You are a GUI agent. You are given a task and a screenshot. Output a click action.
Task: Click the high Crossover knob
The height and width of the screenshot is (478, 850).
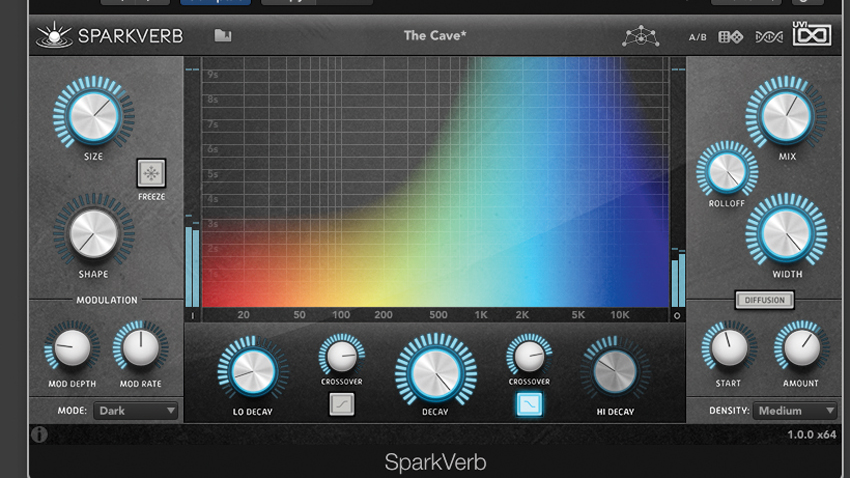click(x=529, y=356)
